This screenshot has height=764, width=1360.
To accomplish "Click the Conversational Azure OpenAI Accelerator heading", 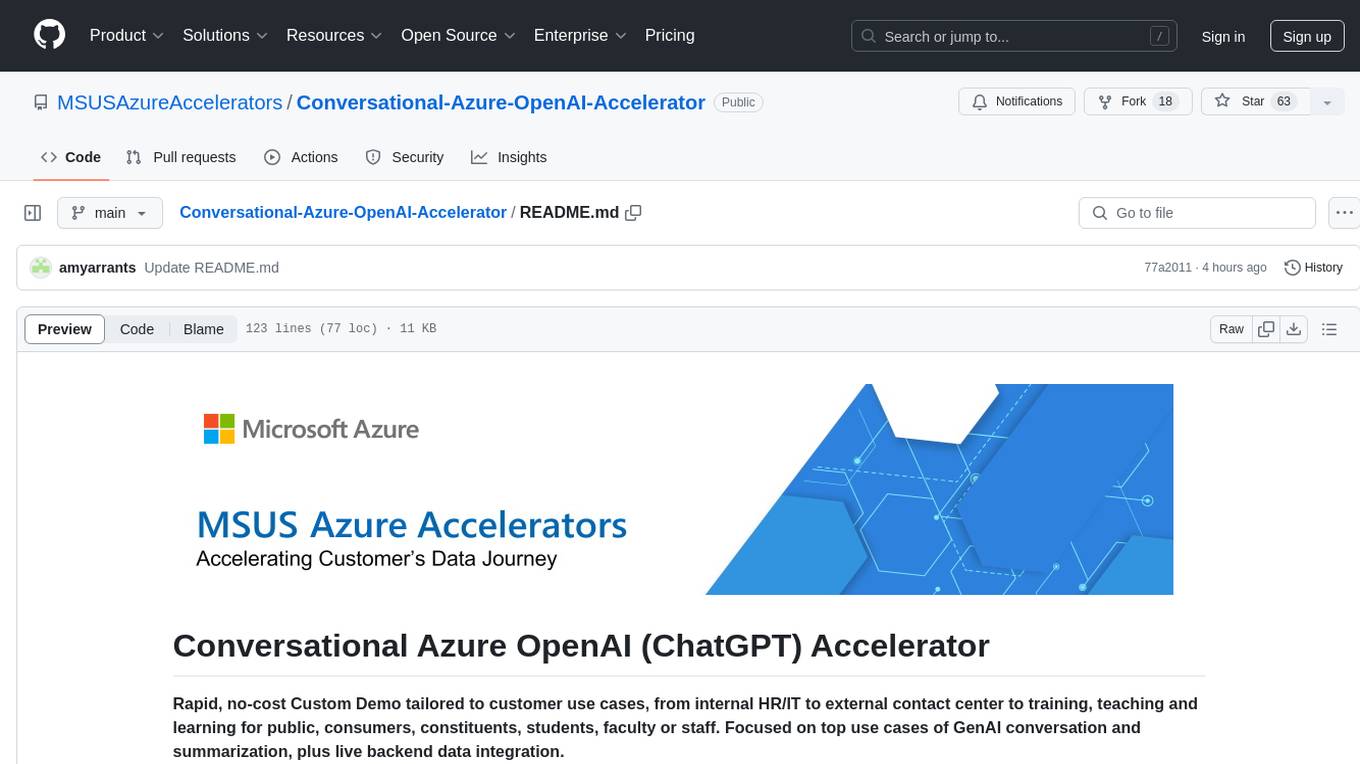I will 581,646.
